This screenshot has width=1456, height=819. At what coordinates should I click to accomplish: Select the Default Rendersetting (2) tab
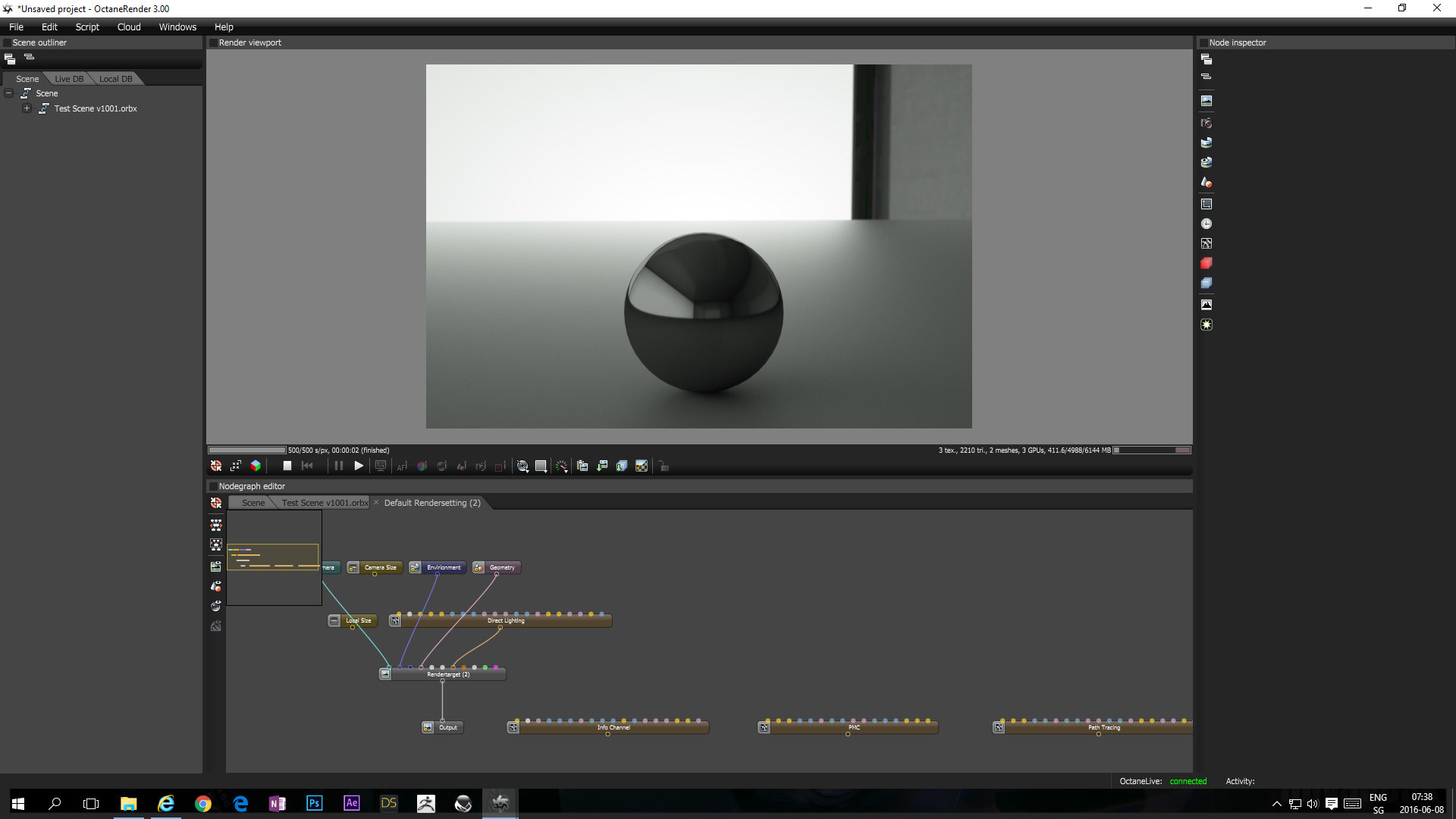[x=432, y=503]
